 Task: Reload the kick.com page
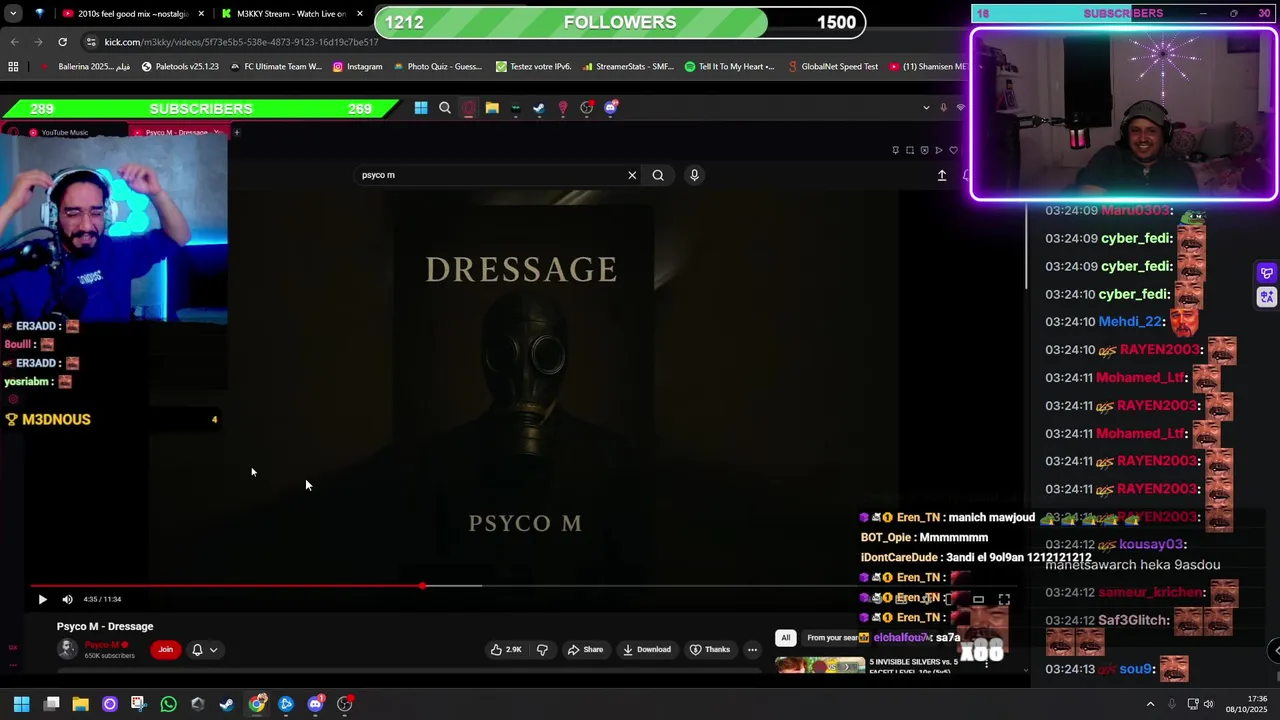coord(62,42)
